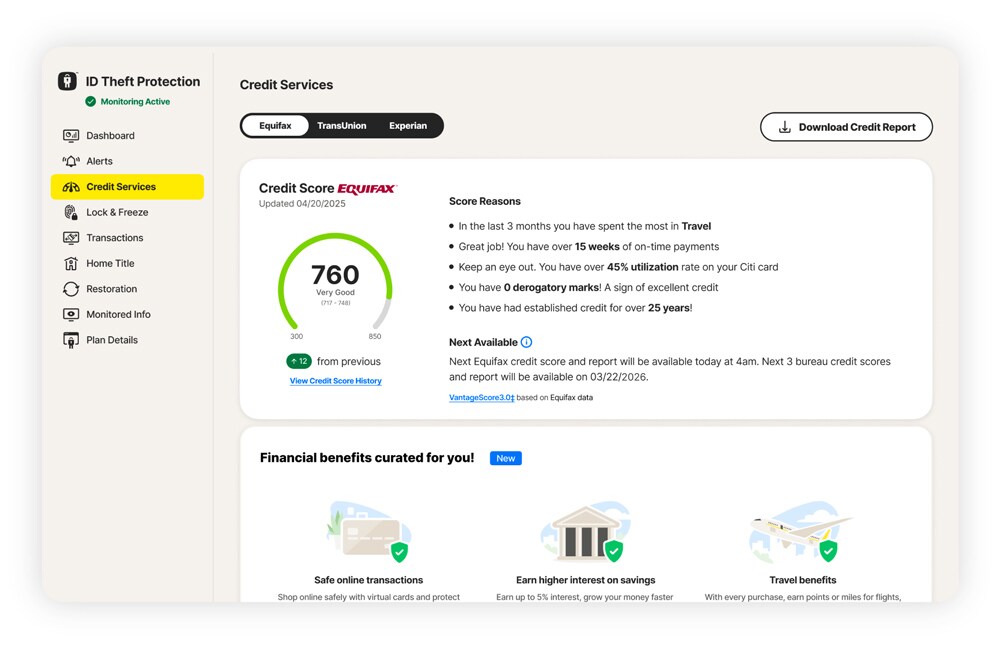
Task: Click the Download Credit Report button
Action: pos(846,127)
